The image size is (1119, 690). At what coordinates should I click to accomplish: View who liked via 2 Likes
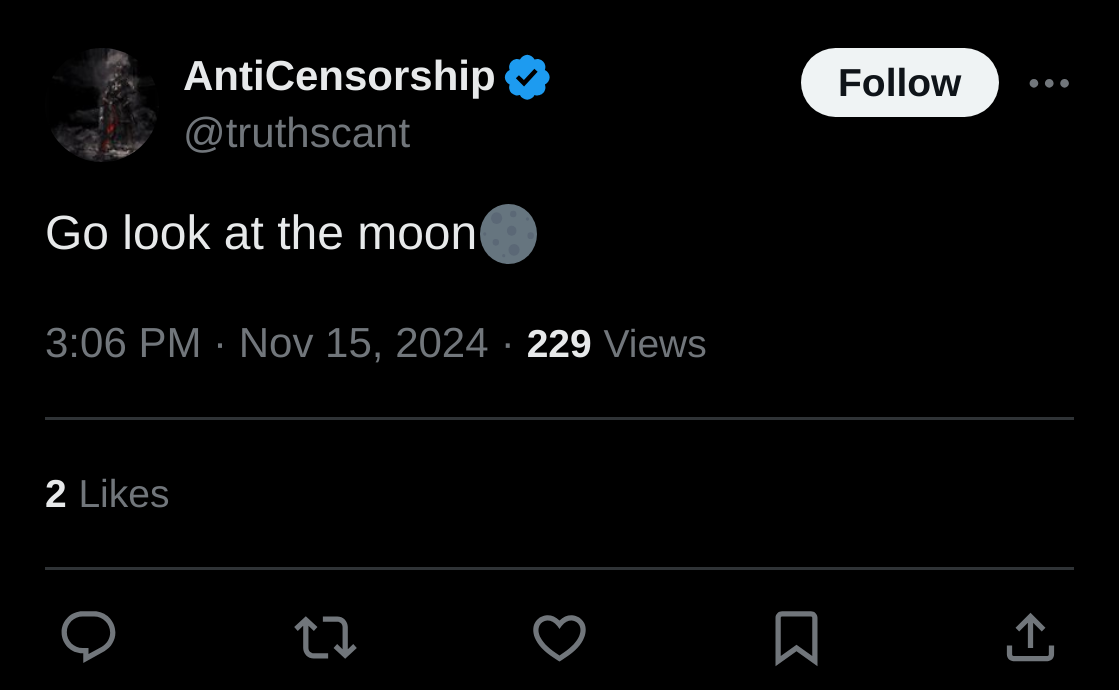[107, 494]
